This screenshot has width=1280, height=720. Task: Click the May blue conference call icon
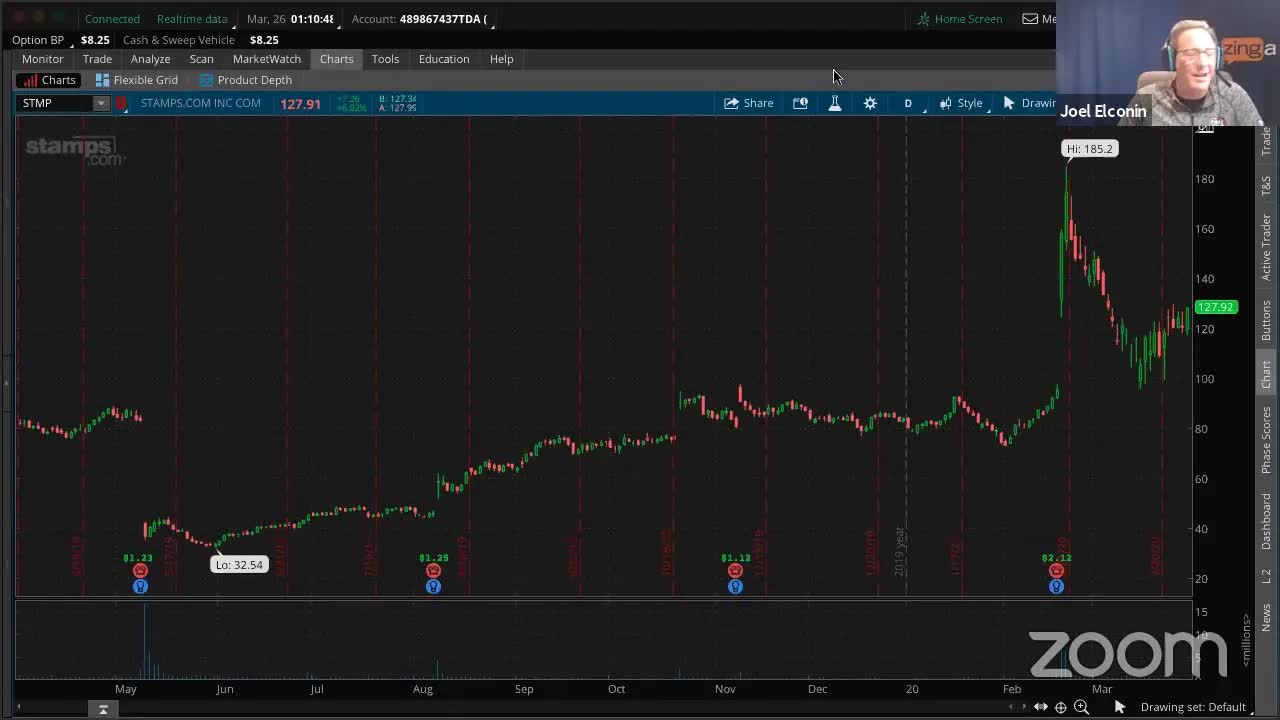pos(140,587)
